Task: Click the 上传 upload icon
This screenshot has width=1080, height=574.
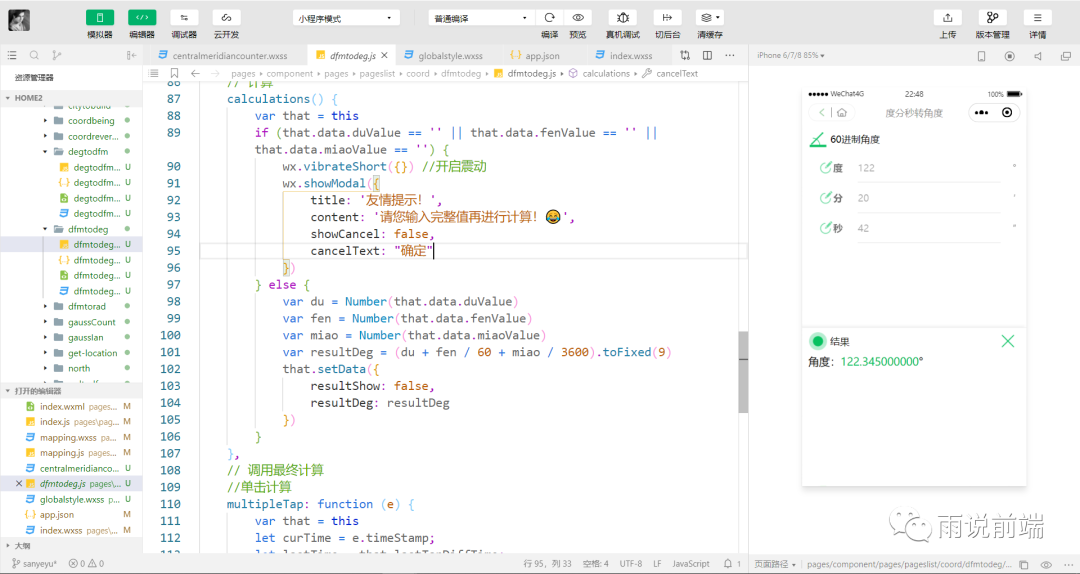Action: coord(947,17)
